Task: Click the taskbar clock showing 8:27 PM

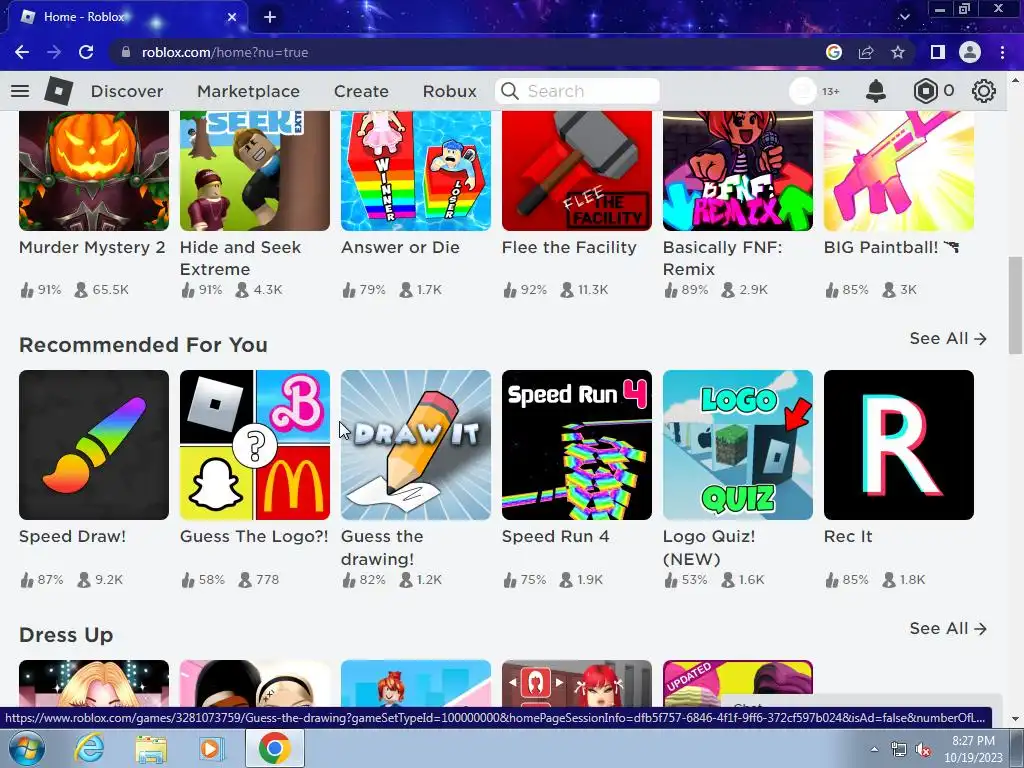Action: 973,749
